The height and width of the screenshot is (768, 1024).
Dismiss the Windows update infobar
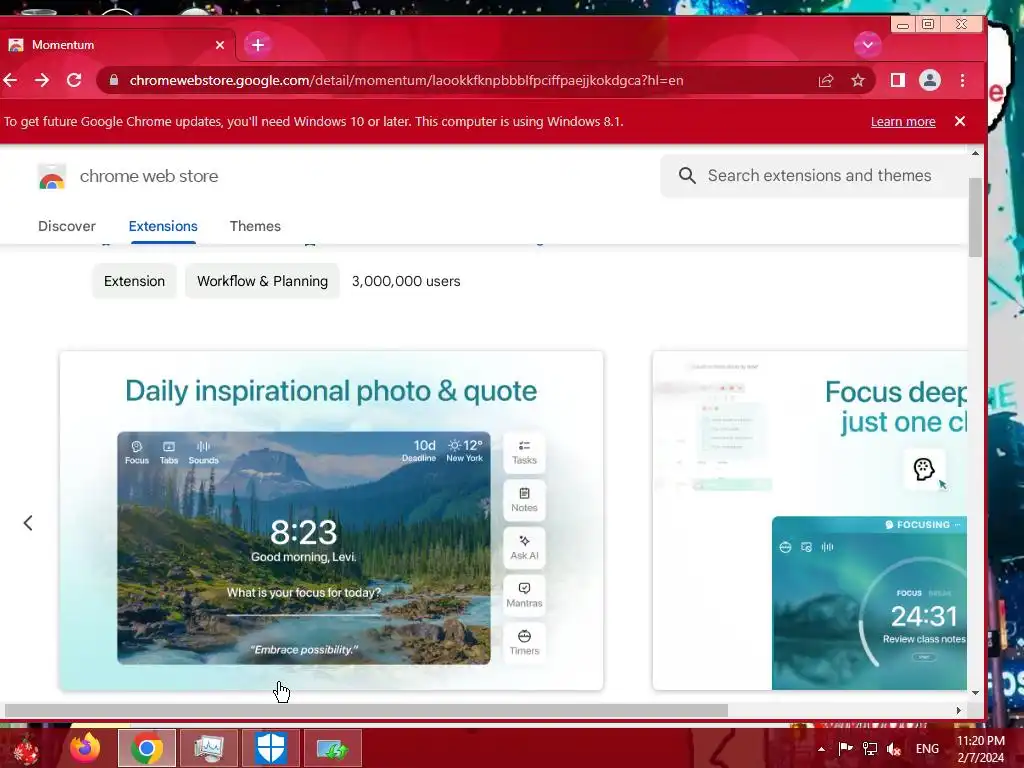[x=959, y=121]
